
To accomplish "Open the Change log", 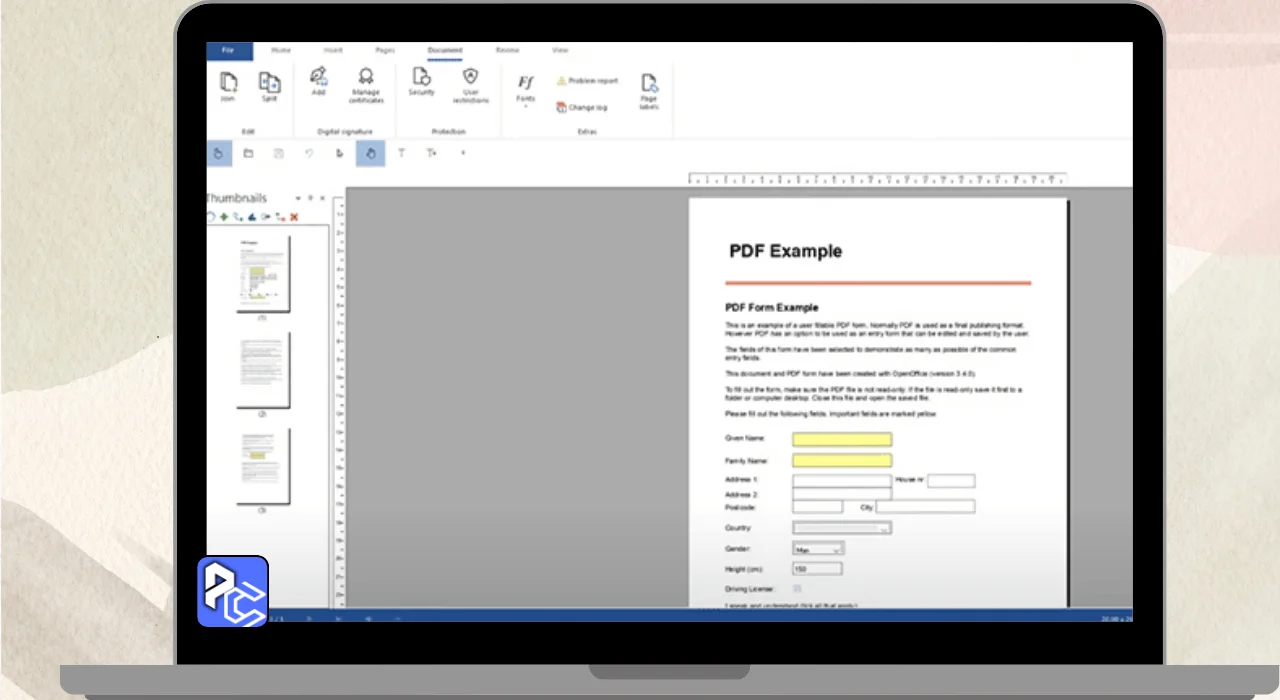I will coord(582,107).
